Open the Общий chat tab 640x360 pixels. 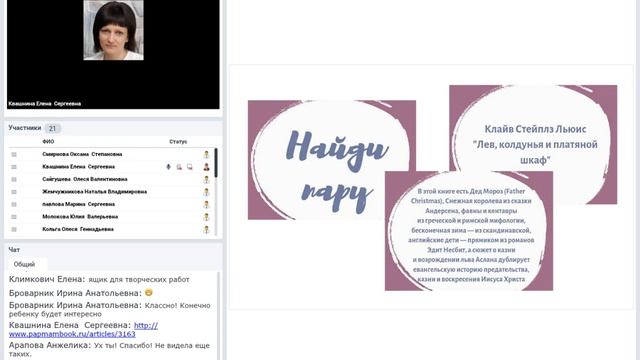click(x=24, y=264)
